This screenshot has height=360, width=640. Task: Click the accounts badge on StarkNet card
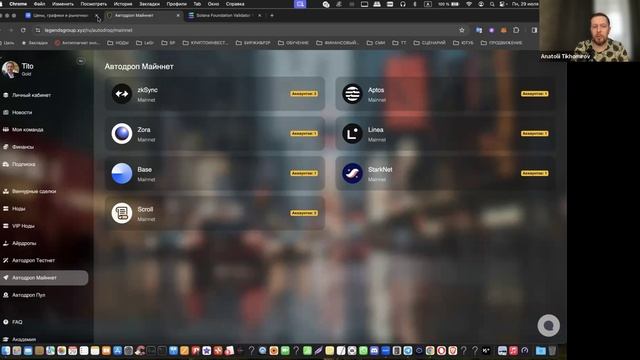[x=535, y=173]
